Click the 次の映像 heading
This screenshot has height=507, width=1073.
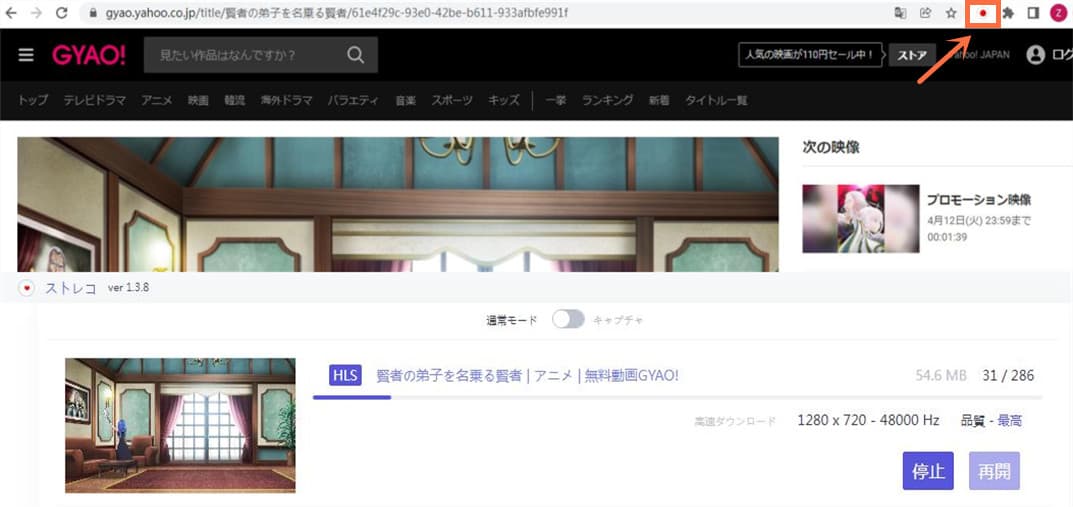click(831, 147)
